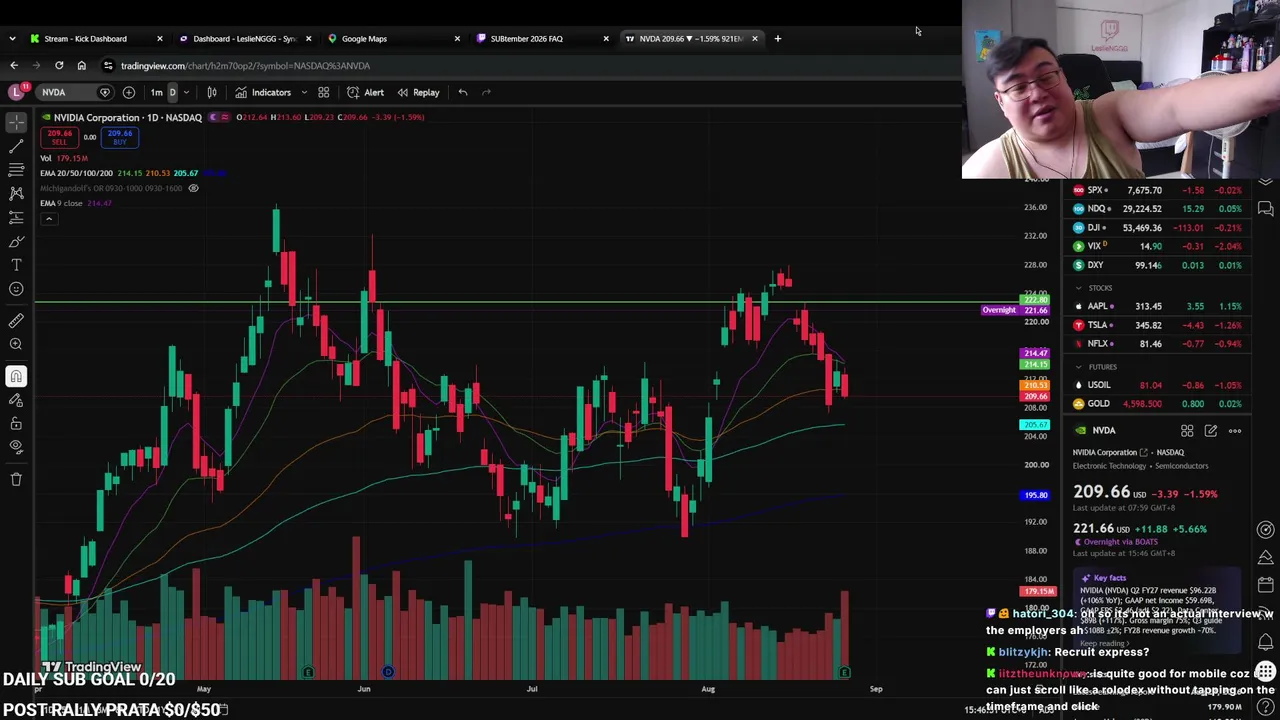The width and height of the screenshot is (1280, 720).
Task: Switch to the Google Maps tab
Action: [x=393, y=38]
